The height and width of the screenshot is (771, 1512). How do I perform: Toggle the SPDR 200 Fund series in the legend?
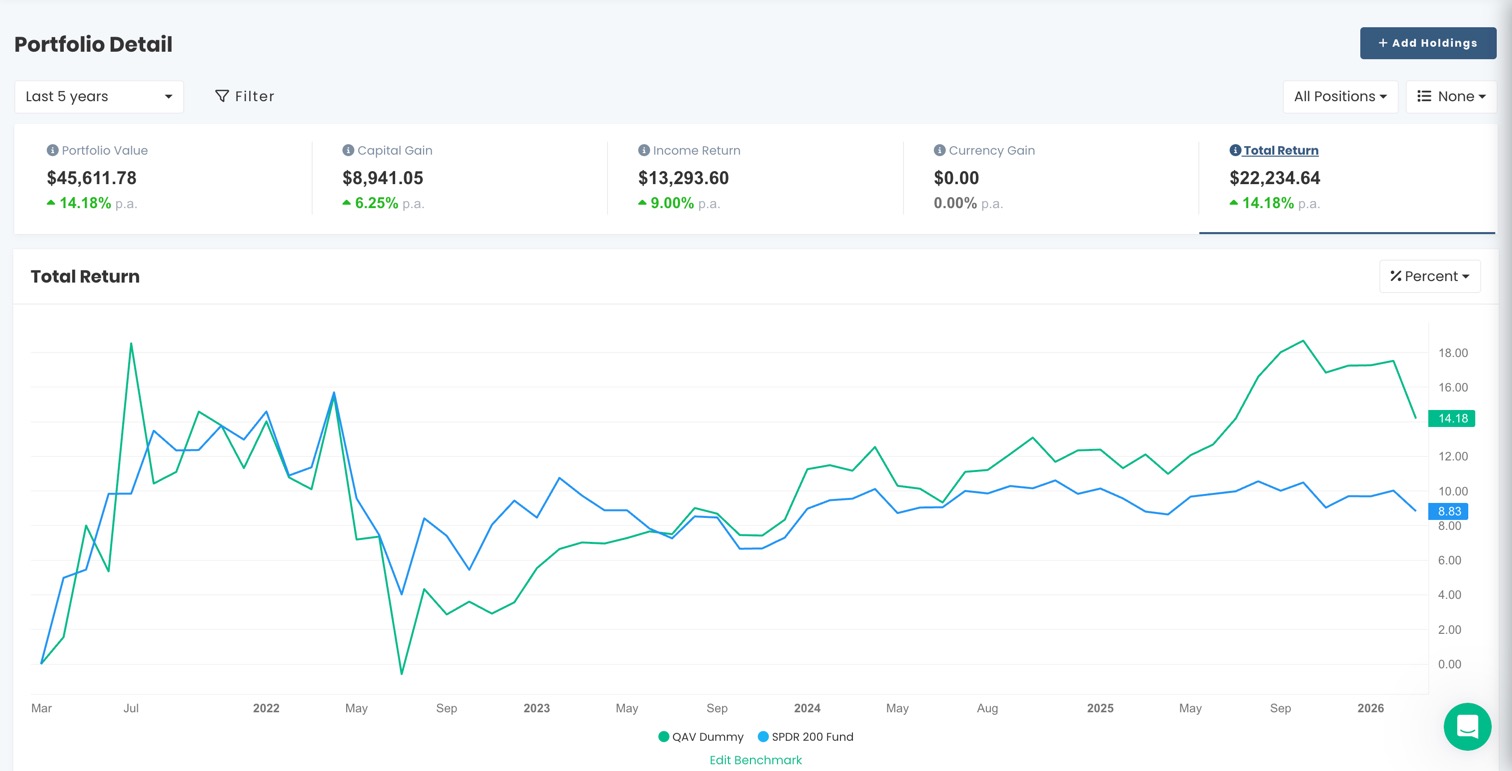pos(806,737)
